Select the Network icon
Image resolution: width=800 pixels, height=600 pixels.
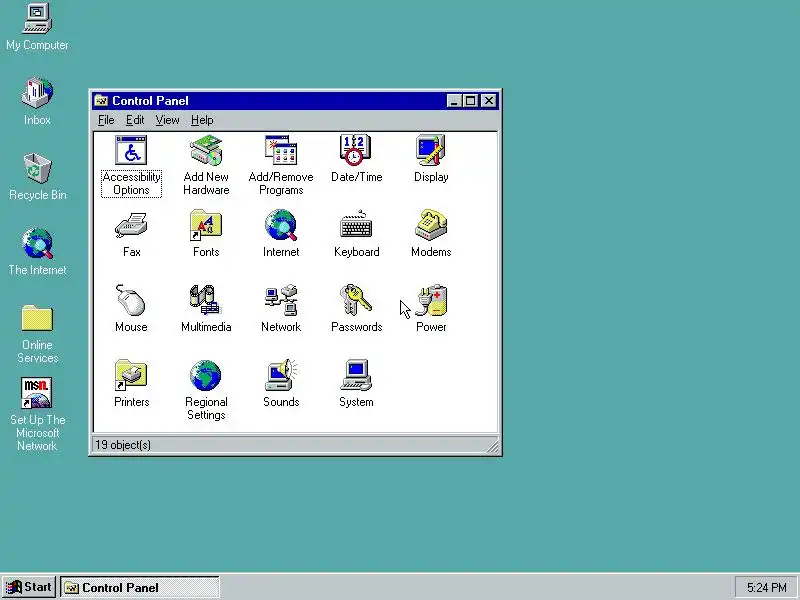click(281, 300)
